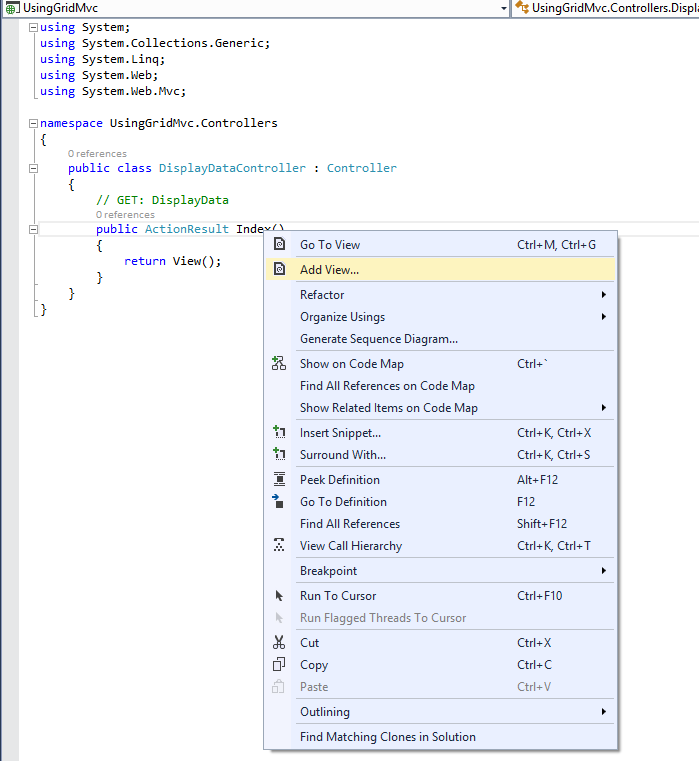Select Surround With... menu entry
Image resolution: width=699 pixels, height=761 pixels.
point(441,455)
